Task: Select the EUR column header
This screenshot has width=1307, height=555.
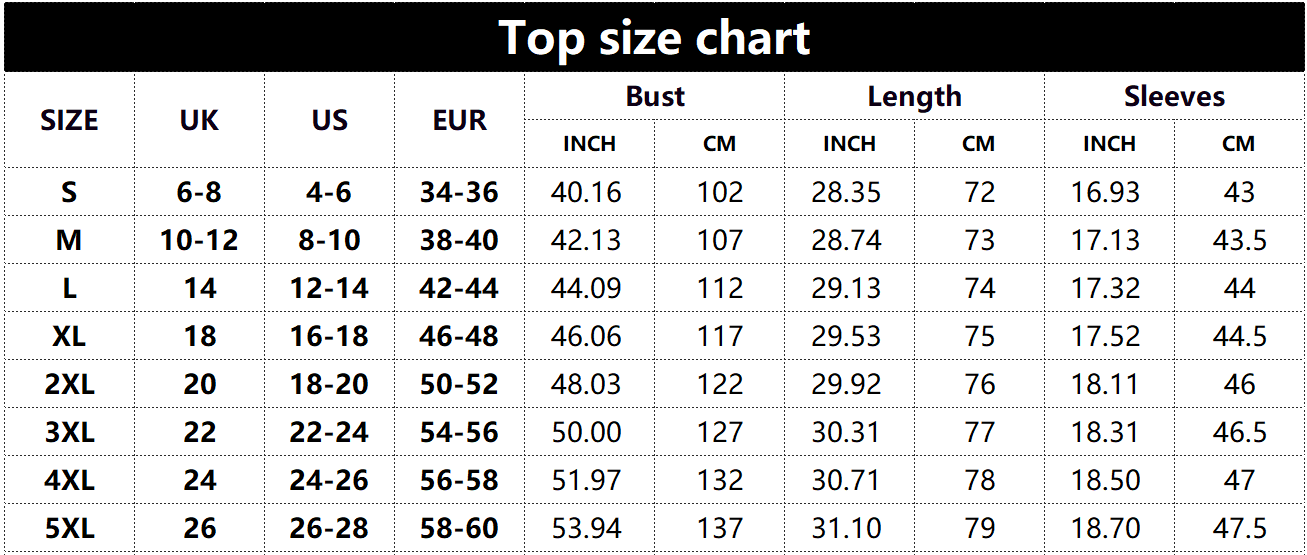Action: pyautogui.click(x=459, y=121)
